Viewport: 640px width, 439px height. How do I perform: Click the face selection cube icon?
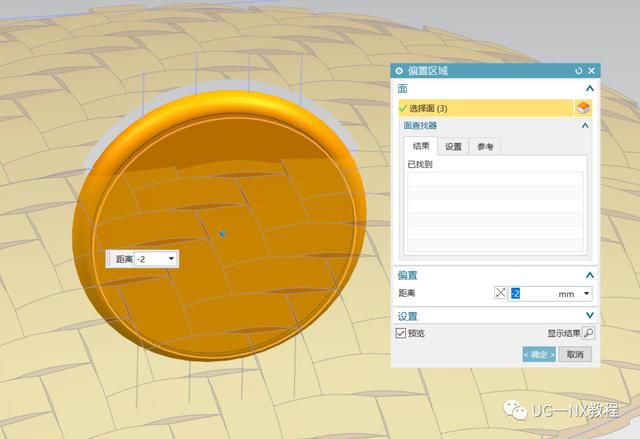coord(584,109)
